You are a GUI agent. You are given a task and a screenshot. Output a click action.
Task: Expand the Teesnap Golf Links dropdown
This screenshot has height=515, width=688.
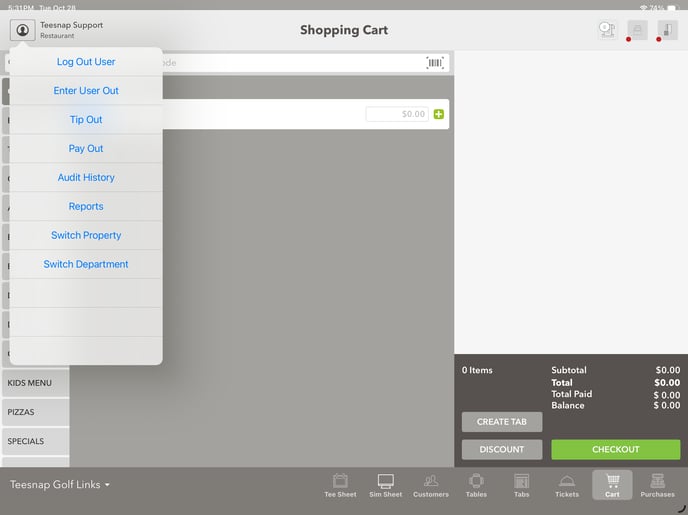(x=60, y=485)
